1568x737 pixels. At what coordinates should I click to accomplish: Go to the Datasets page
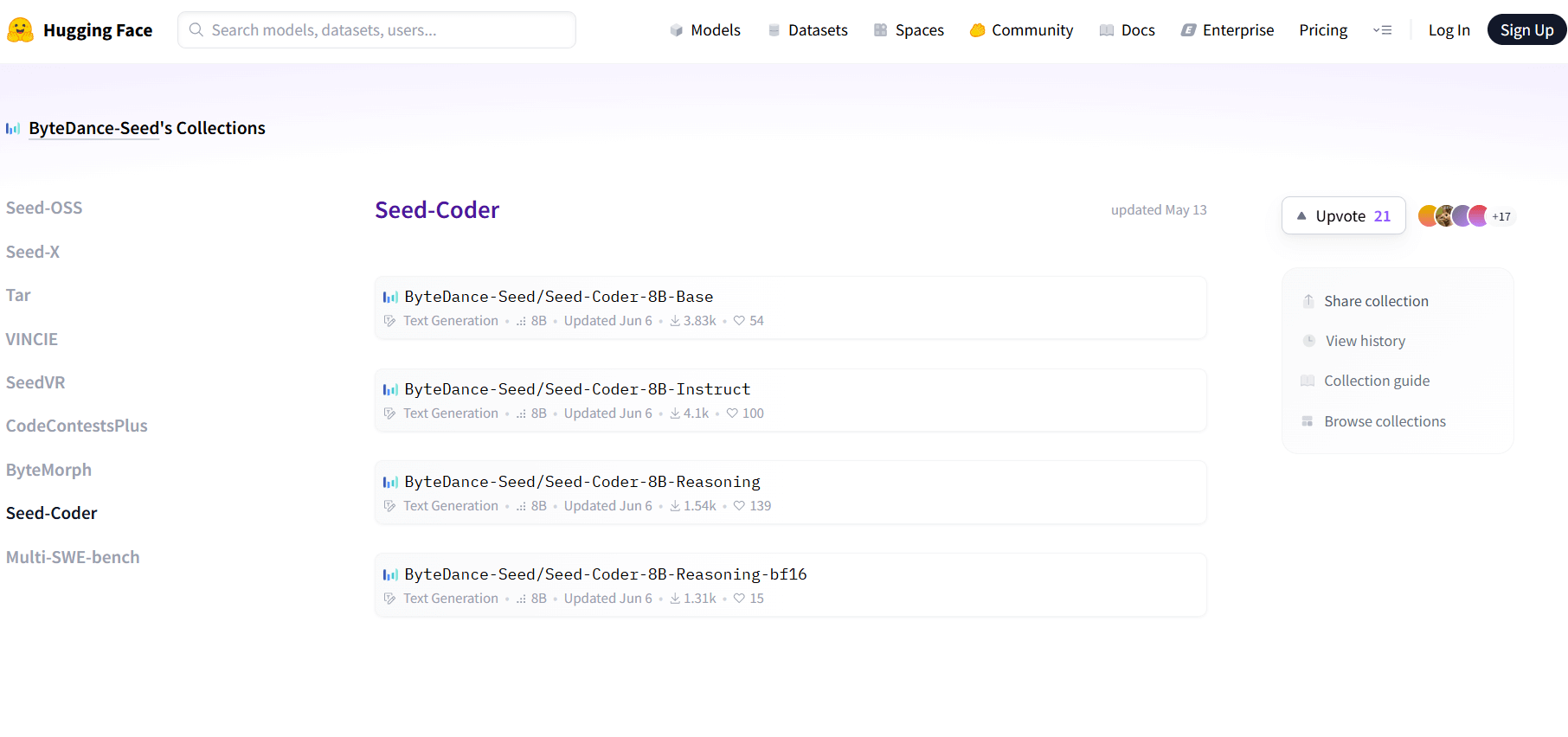click(807, 30)
